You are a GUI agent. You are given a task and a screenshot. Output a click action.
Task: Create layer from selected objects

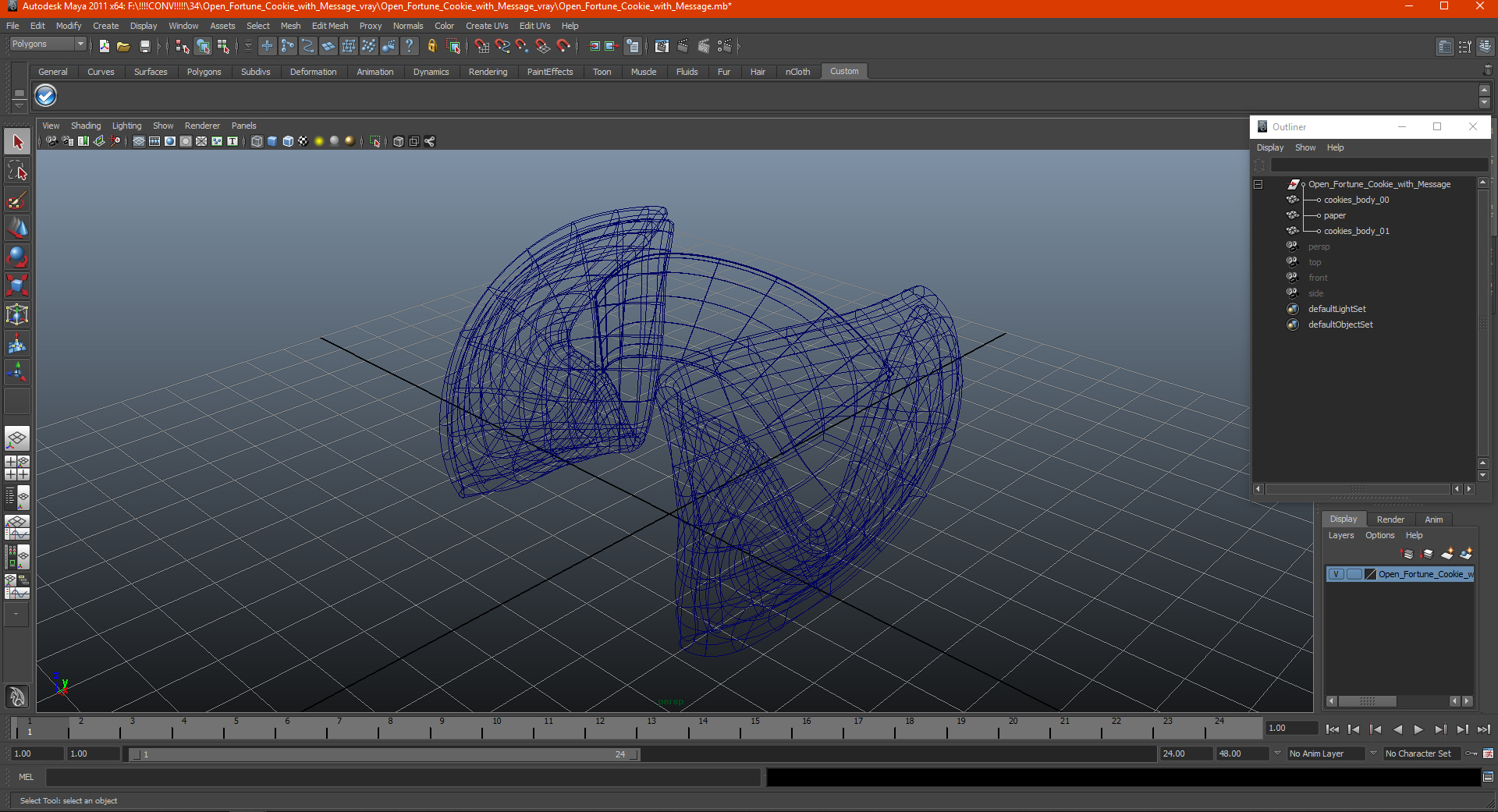click(1466, 554)
